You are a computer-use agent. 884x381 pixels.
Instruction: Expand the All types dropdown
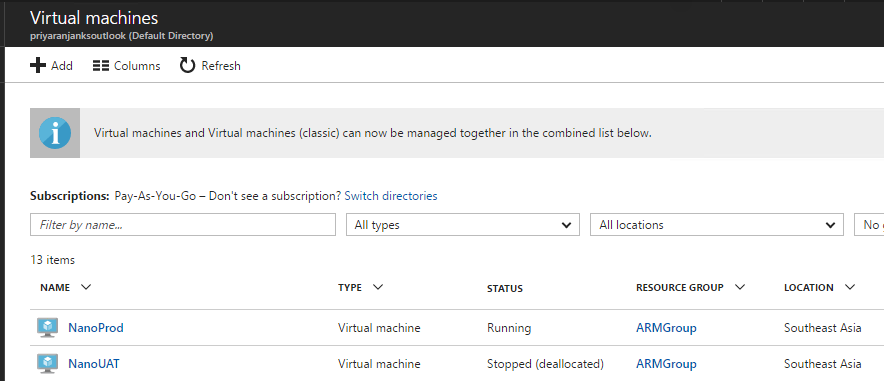tap(463, 225)
